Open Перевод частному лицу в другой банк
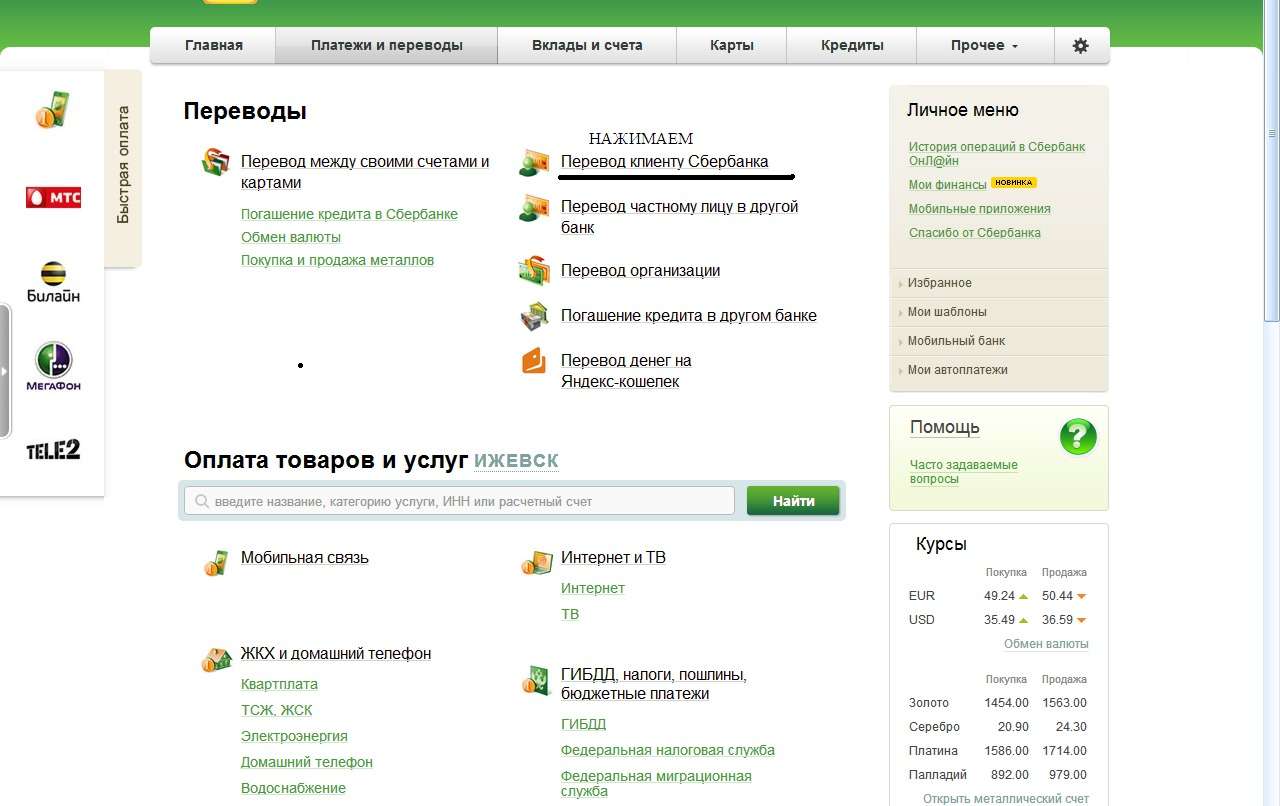This screenshot has width=1280, height=806. point(680,217)
